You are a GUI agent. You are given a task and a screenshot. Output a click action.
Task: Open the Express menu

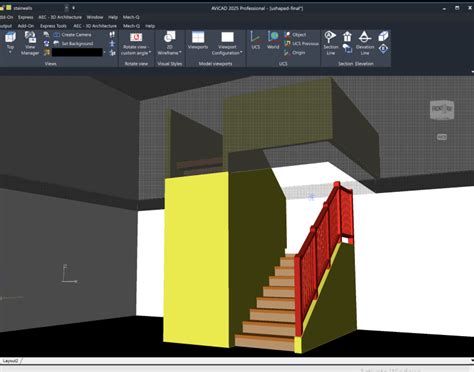(x=26, y=17)
